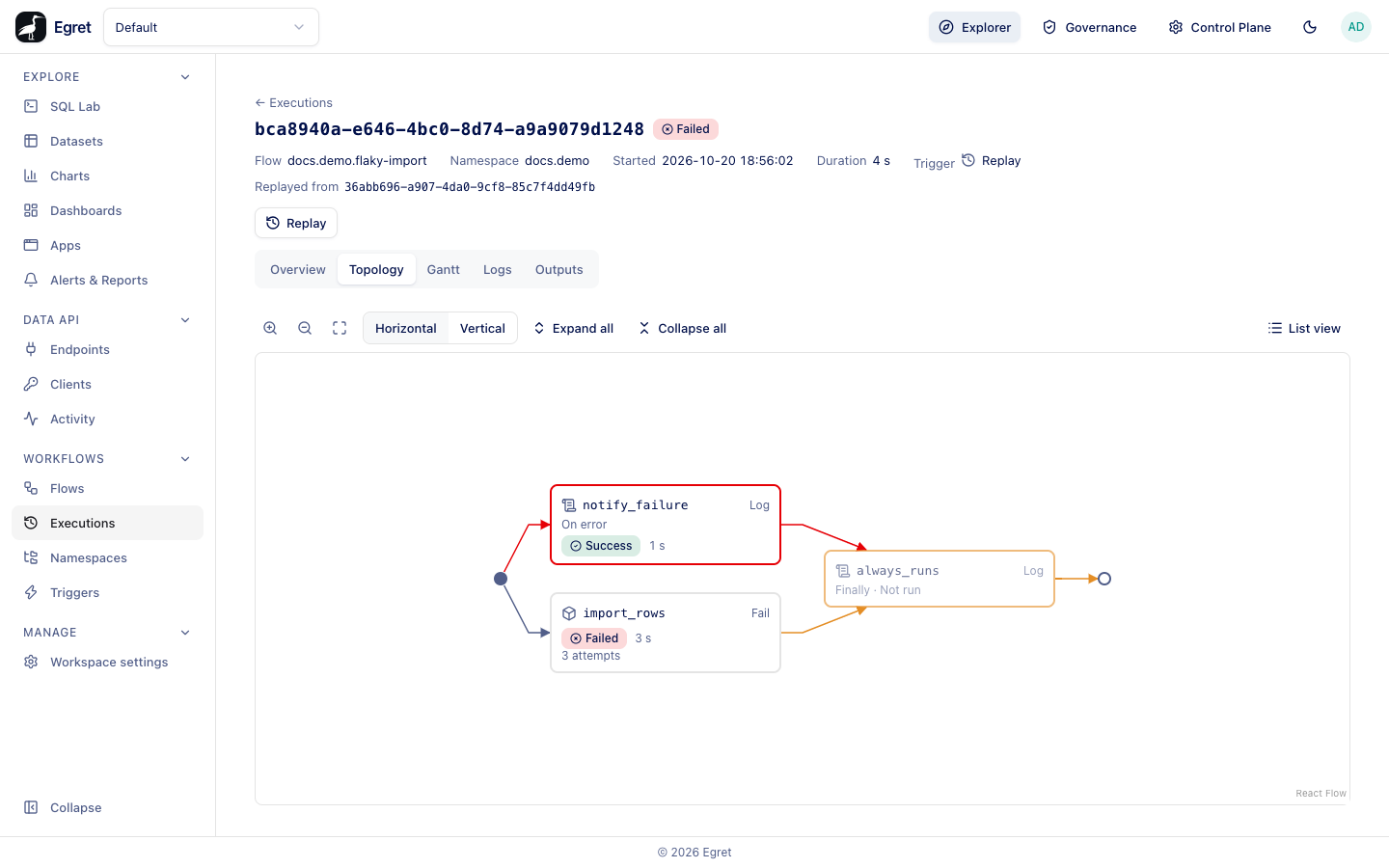Viewport: 1389px width, 868px height.
Task: Open Explorer in top navigation
Action: point(974,27)
